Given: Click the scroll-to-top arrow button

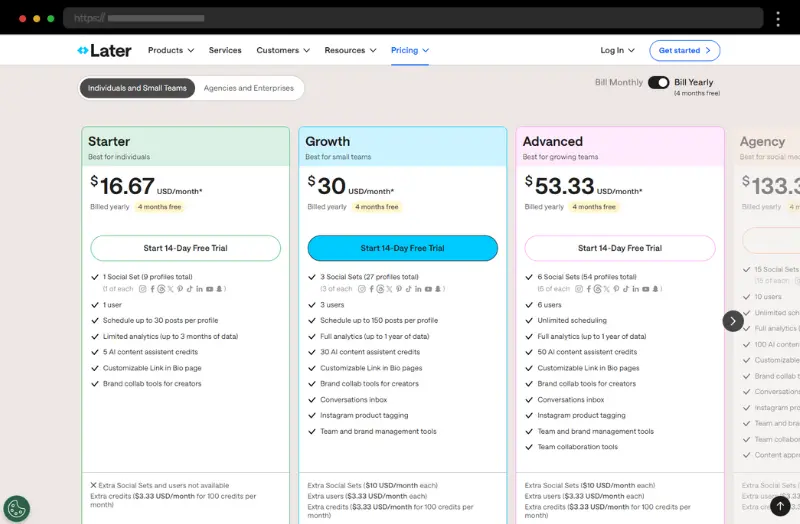Looking at the screenshot, I should tap(780, 506).
